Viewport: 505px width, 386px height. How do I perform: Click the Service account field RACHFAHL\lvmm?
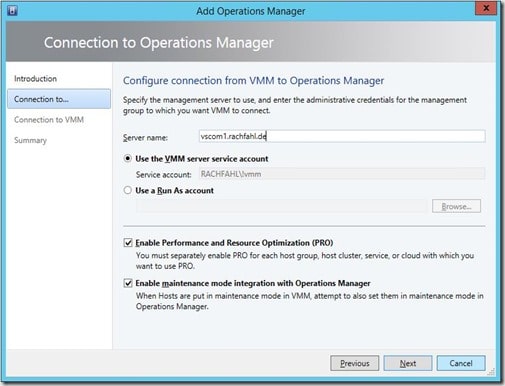coord(342,174)
